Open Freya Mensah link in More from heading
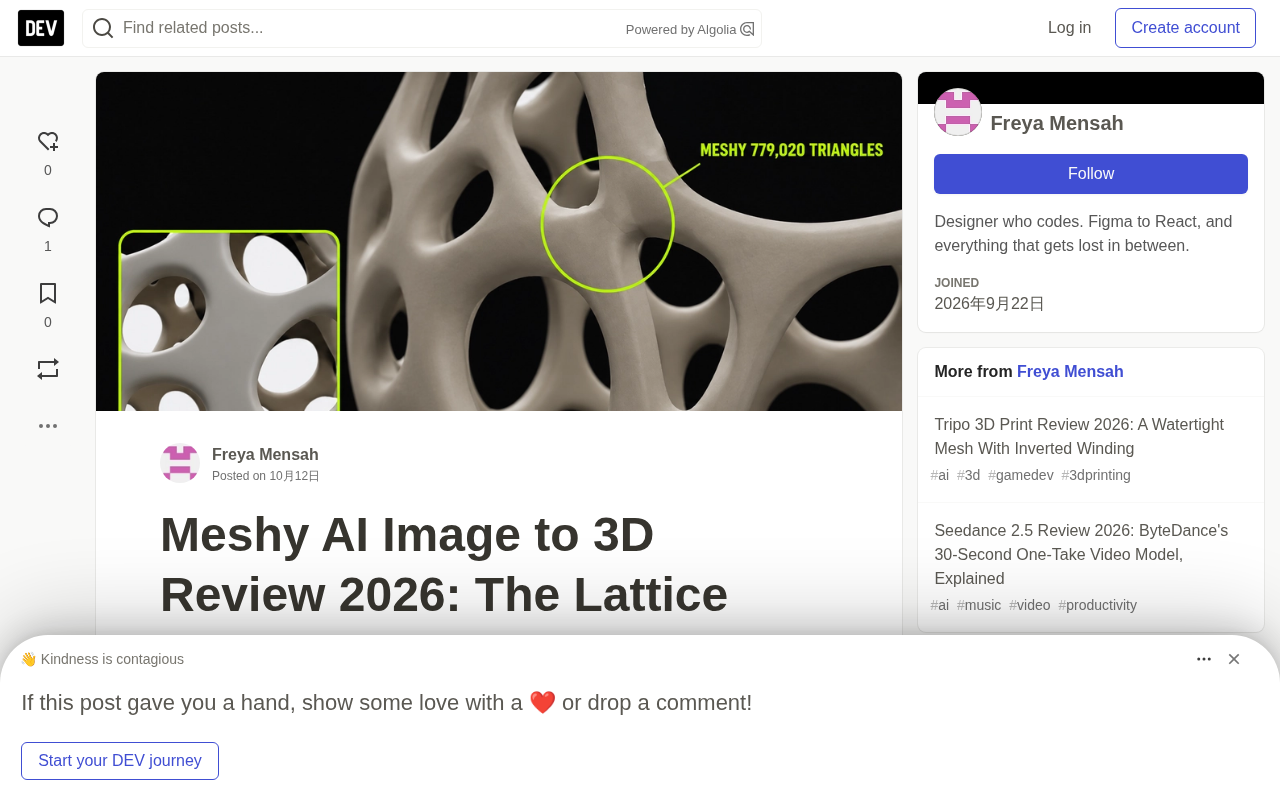The width and height of the screenshot is (1280, 800). 1070,372
